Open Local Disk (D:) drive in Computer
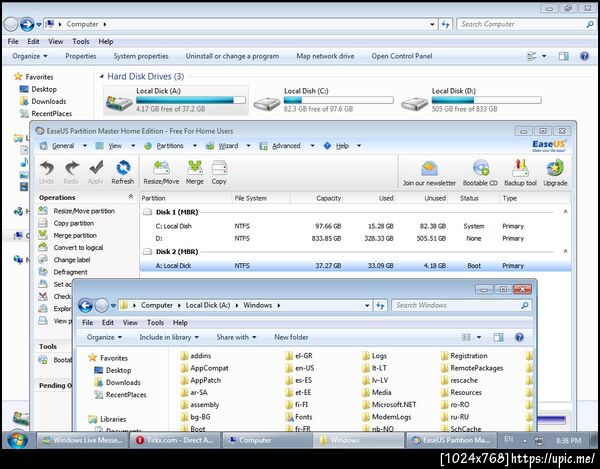 pos(471,100)
